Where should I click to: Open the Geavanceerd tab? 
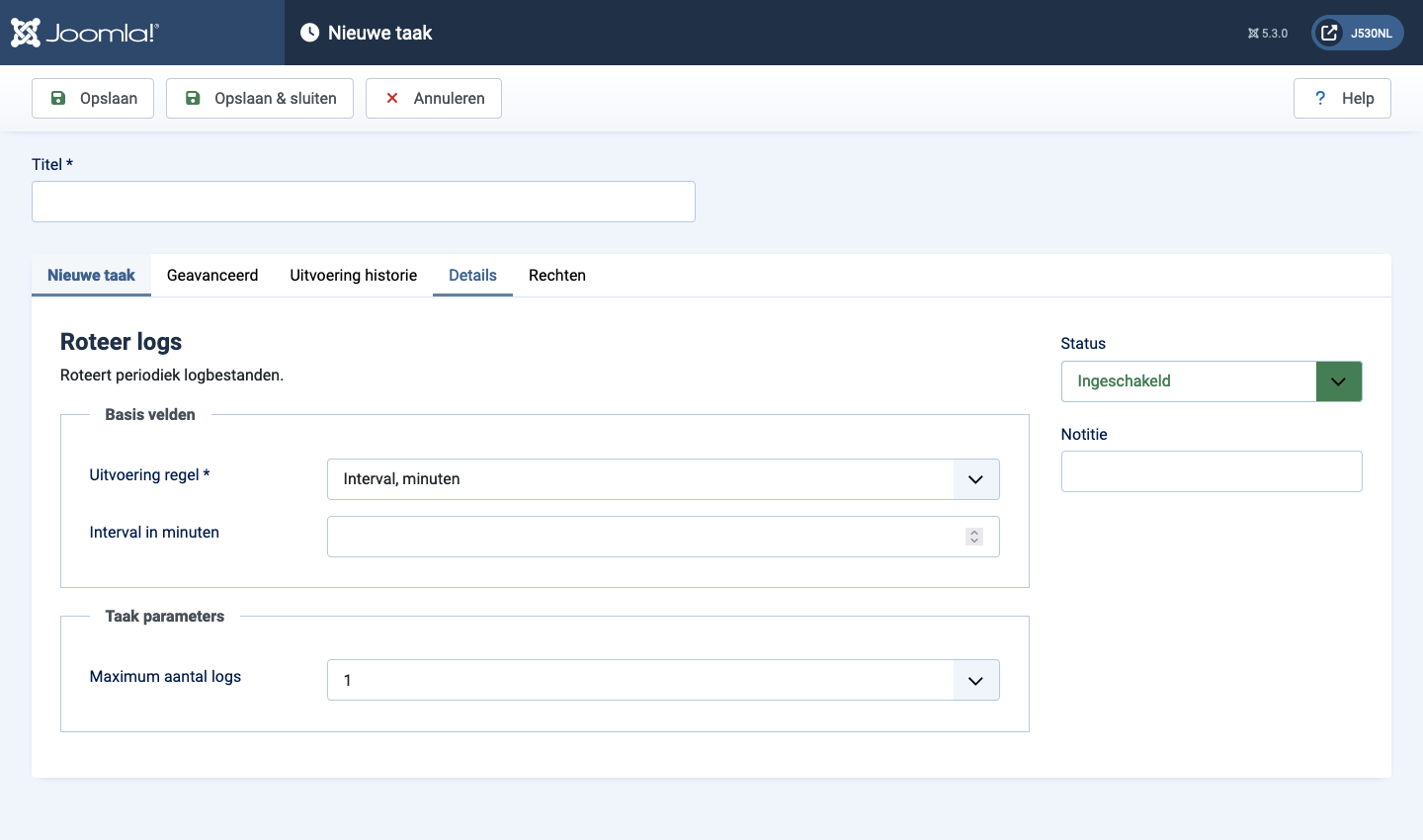click(x=212, y=275)
